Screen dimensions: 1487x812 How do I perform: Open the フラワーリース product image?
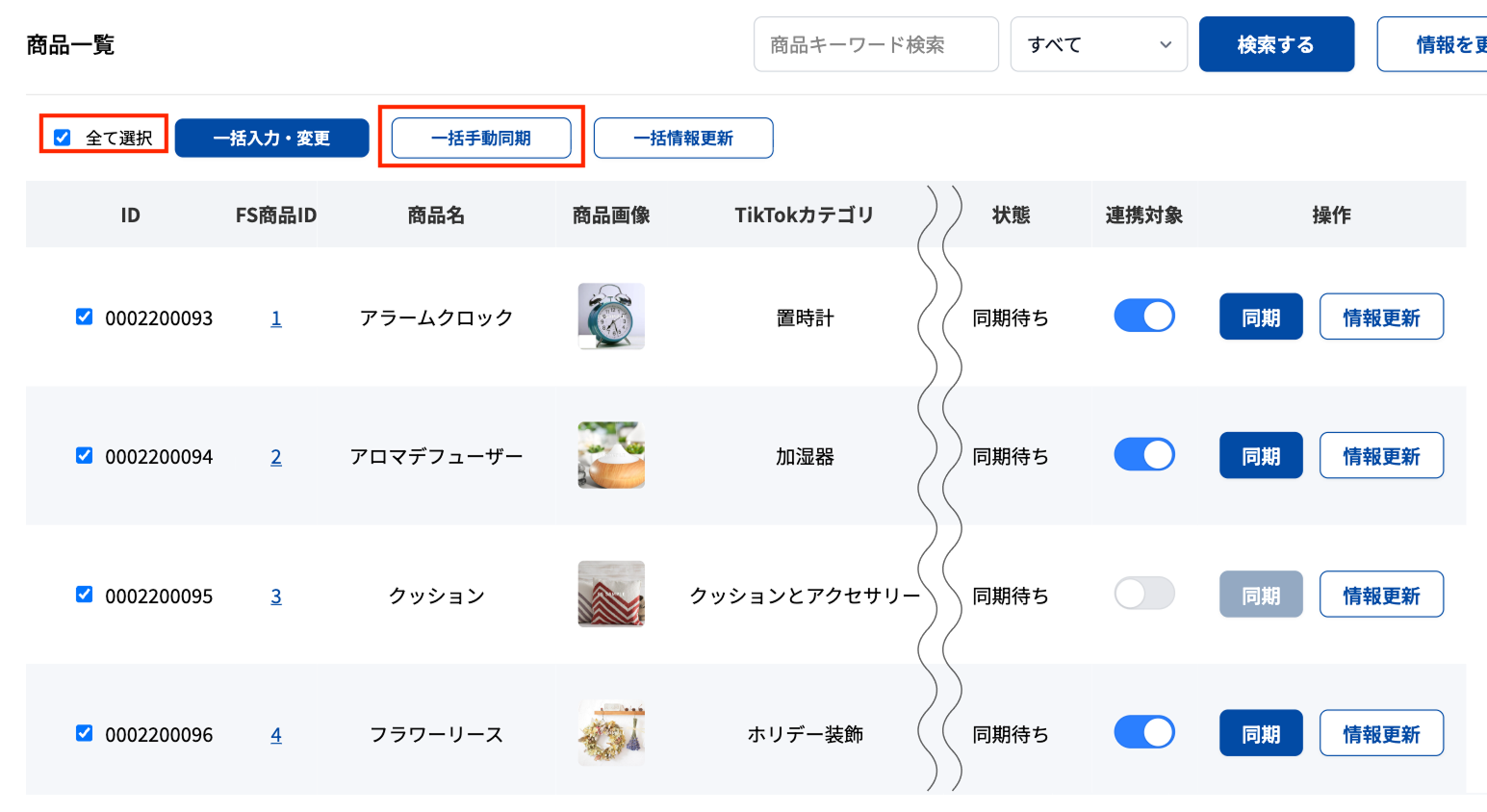[611, 732]
